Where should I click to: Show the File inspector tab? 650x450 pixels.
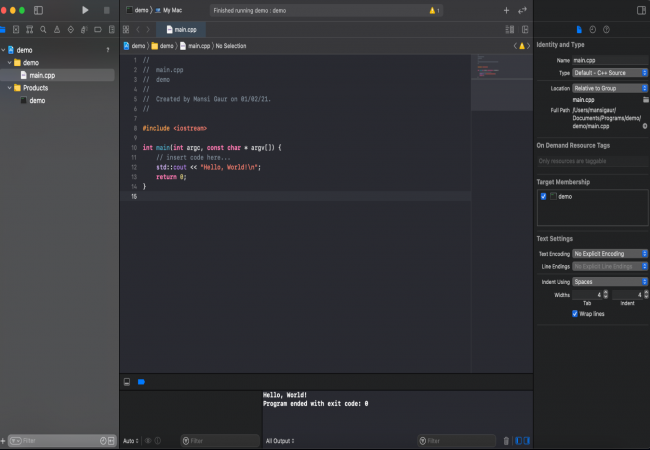click(579, 29)
